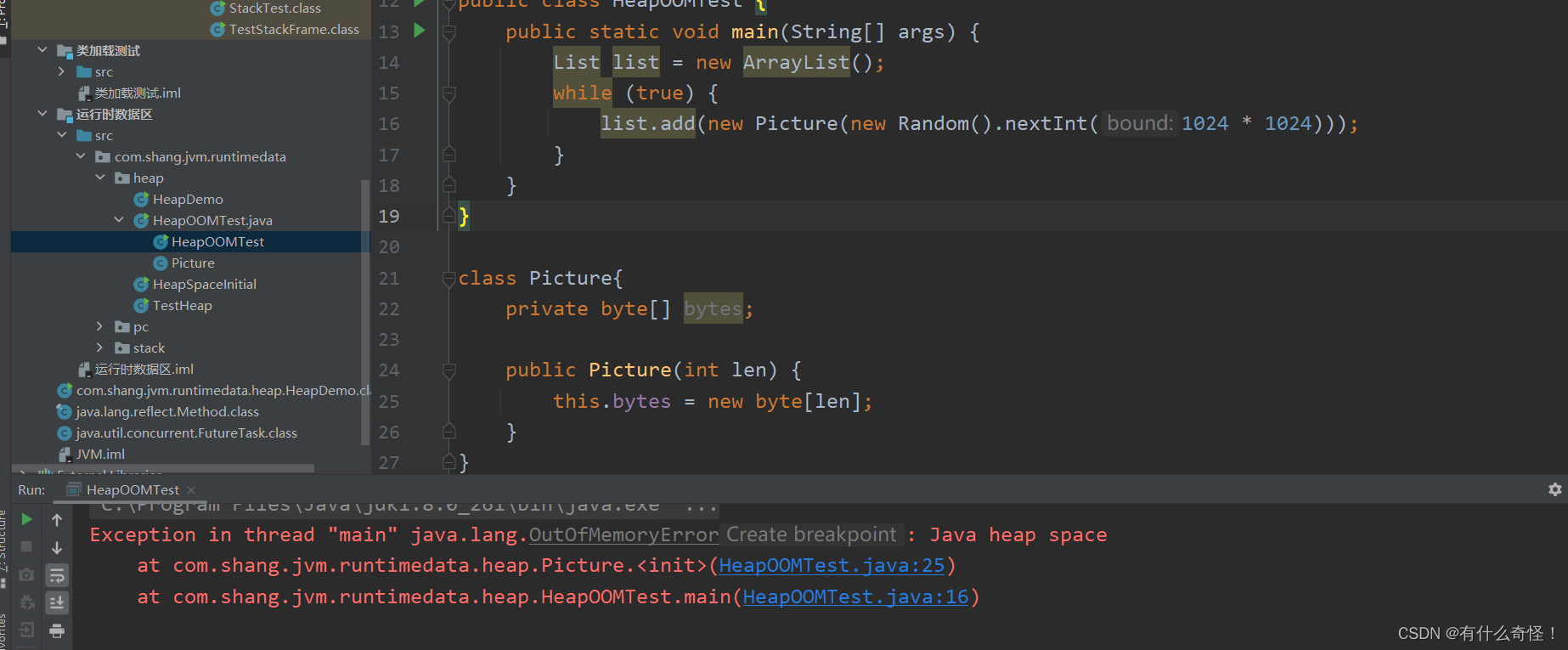Fold Picture class at line 21
The image size is (1568, 650).
[x=449, y=278]
